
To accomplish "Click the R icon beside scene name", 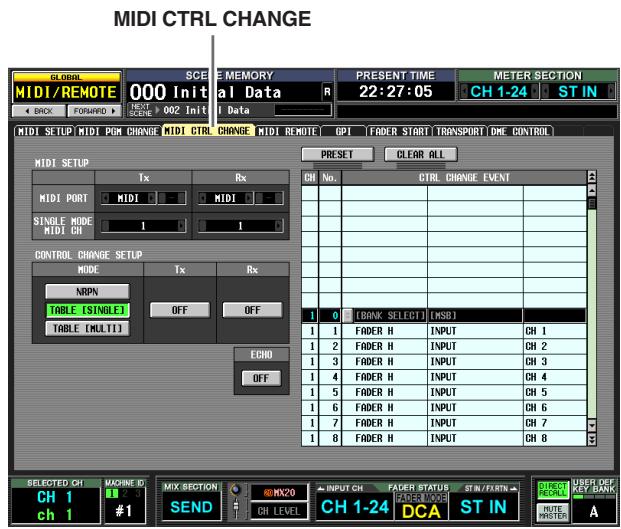I will pyautogui.click(x=327, y=92).
